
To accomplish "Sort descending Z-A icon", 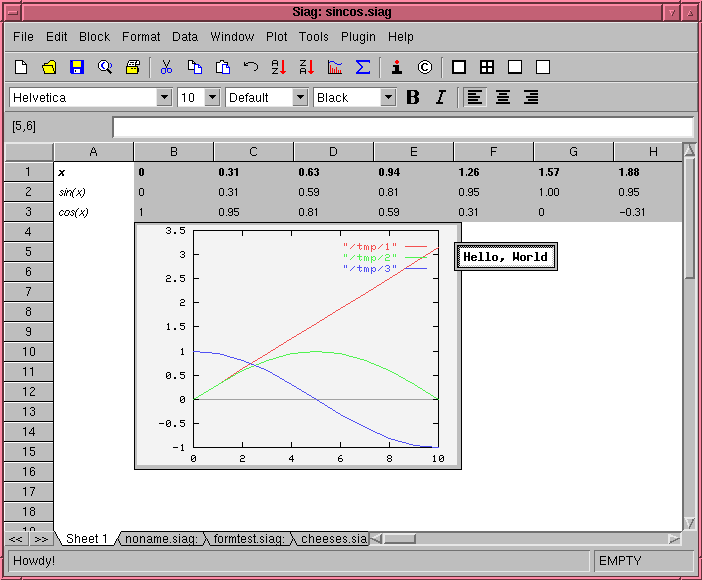I will (x=307, y=67).
